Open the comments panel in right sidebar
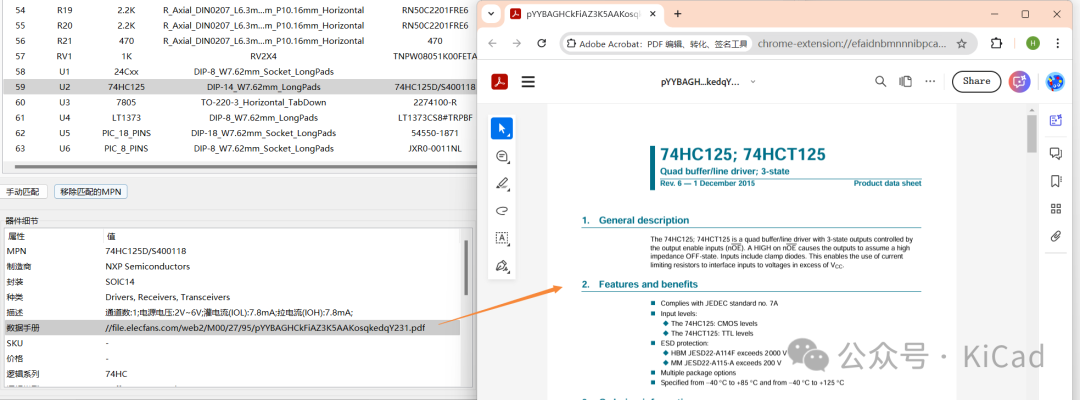 (x=1055, y=153)
